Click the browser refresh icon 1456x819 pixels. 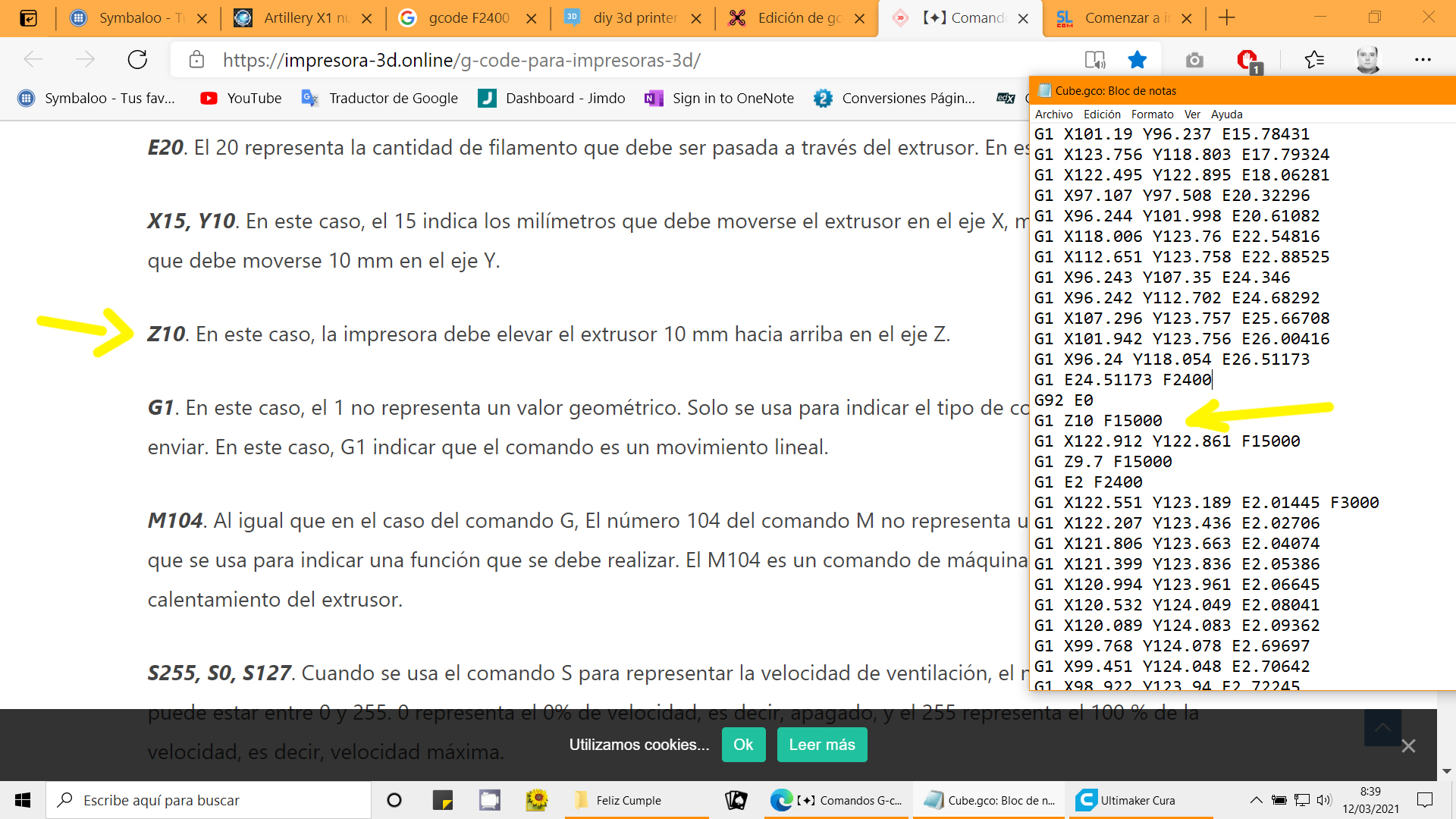(x=137, y=60)
